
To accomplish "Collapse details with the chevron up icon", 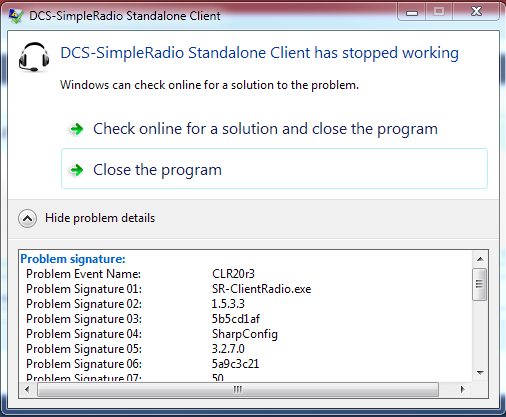I will 27,219.
